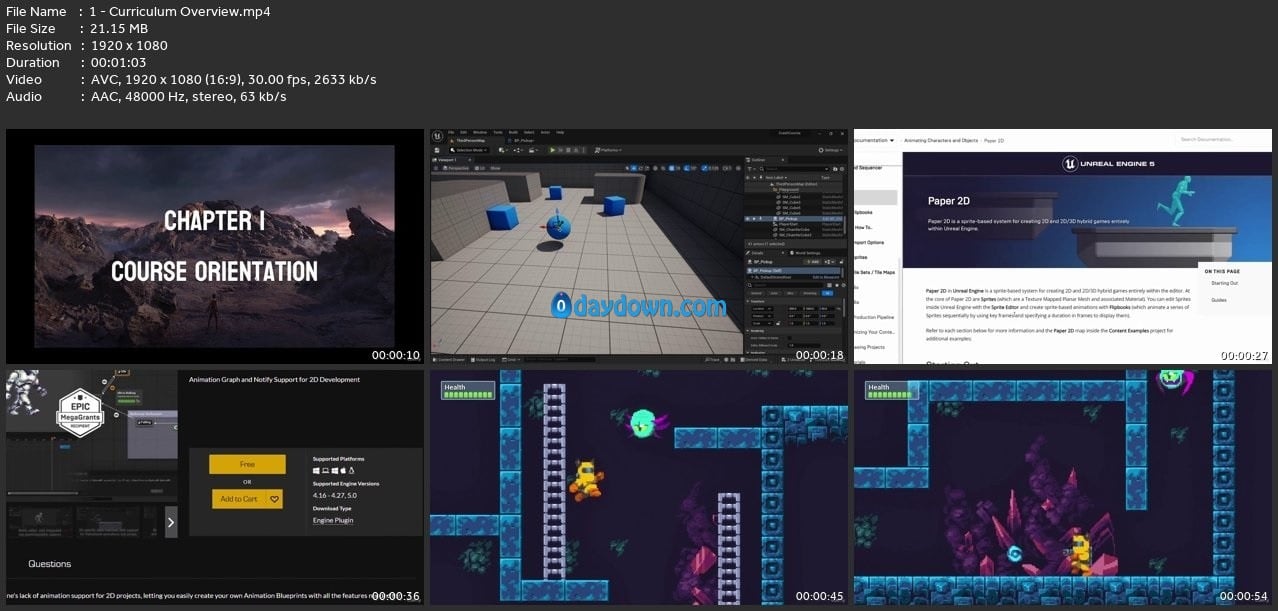Open the Window menu in Unreal Editor

click(480, 132)
